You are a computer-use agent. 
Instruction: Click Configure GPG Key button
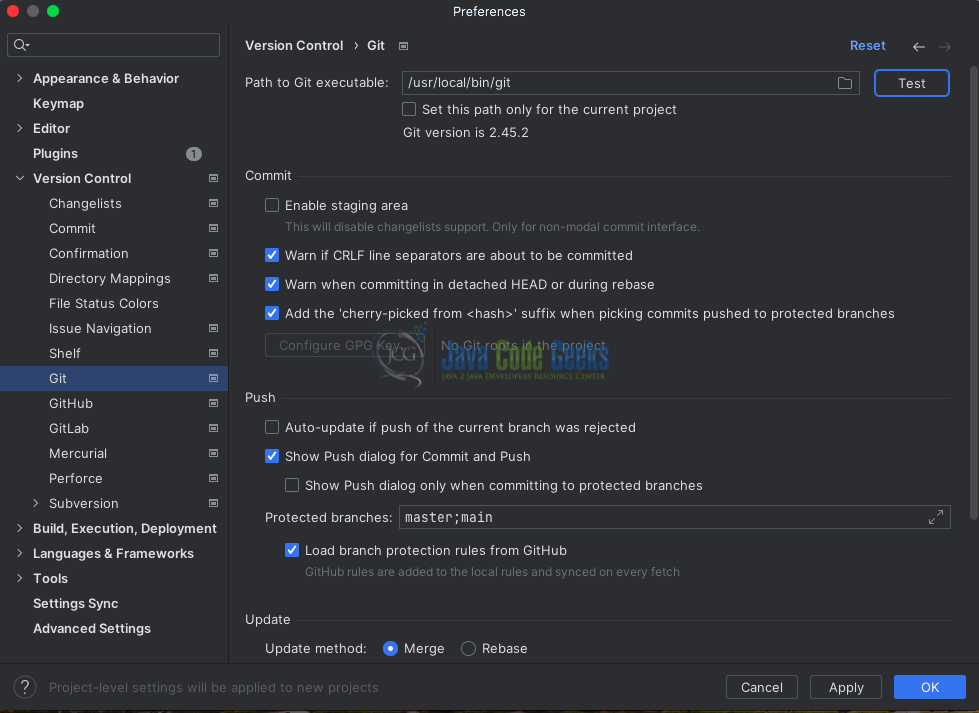(x=343, y=345)
